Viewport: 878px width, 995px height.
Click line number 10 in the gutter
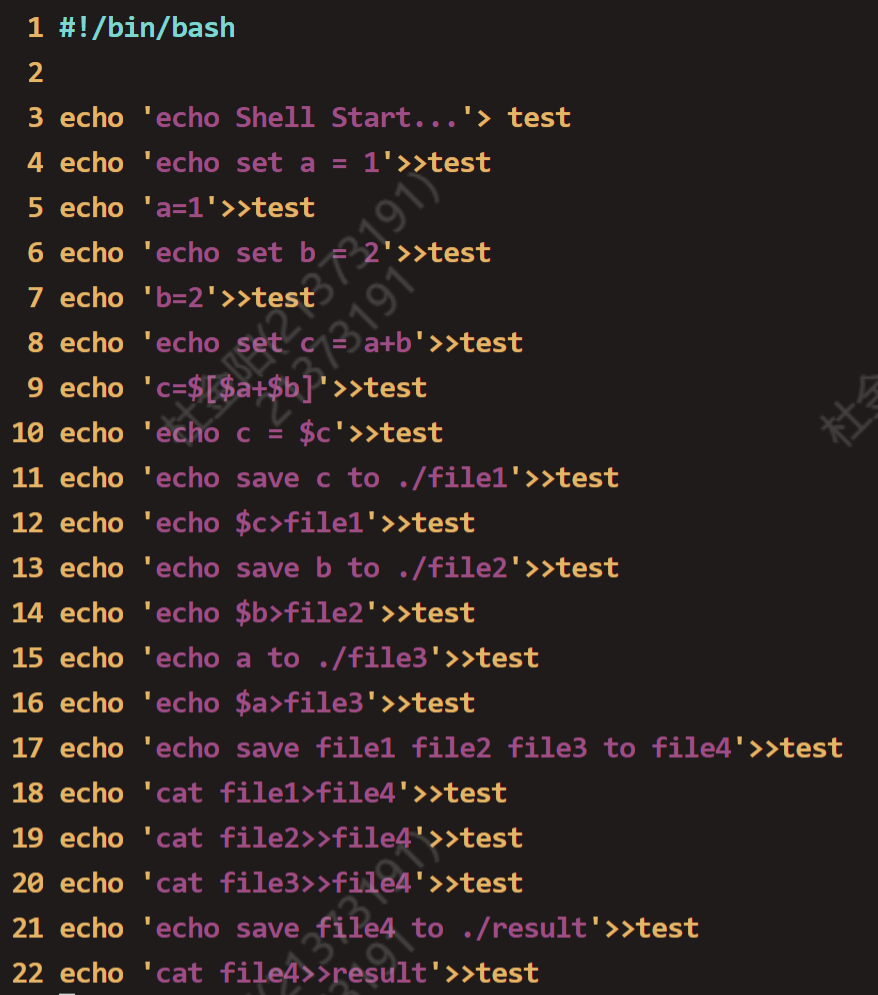pos(28,433)
